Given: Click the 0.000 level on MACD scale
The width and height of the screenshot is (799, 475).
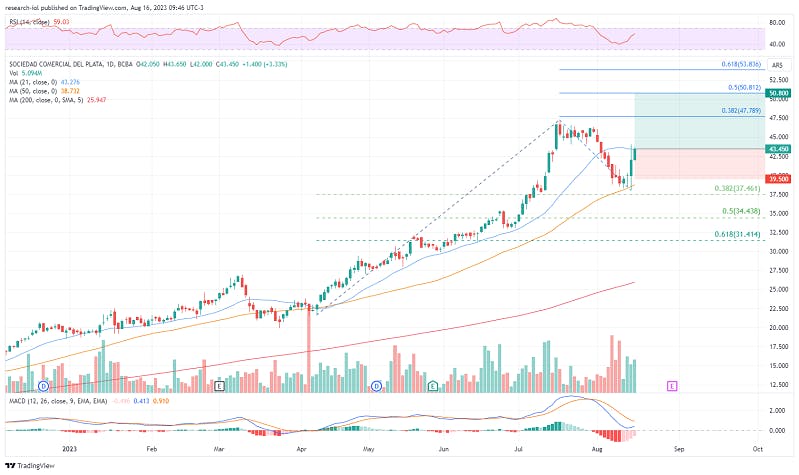Looking at the screenshot, I should pos(777,431).
